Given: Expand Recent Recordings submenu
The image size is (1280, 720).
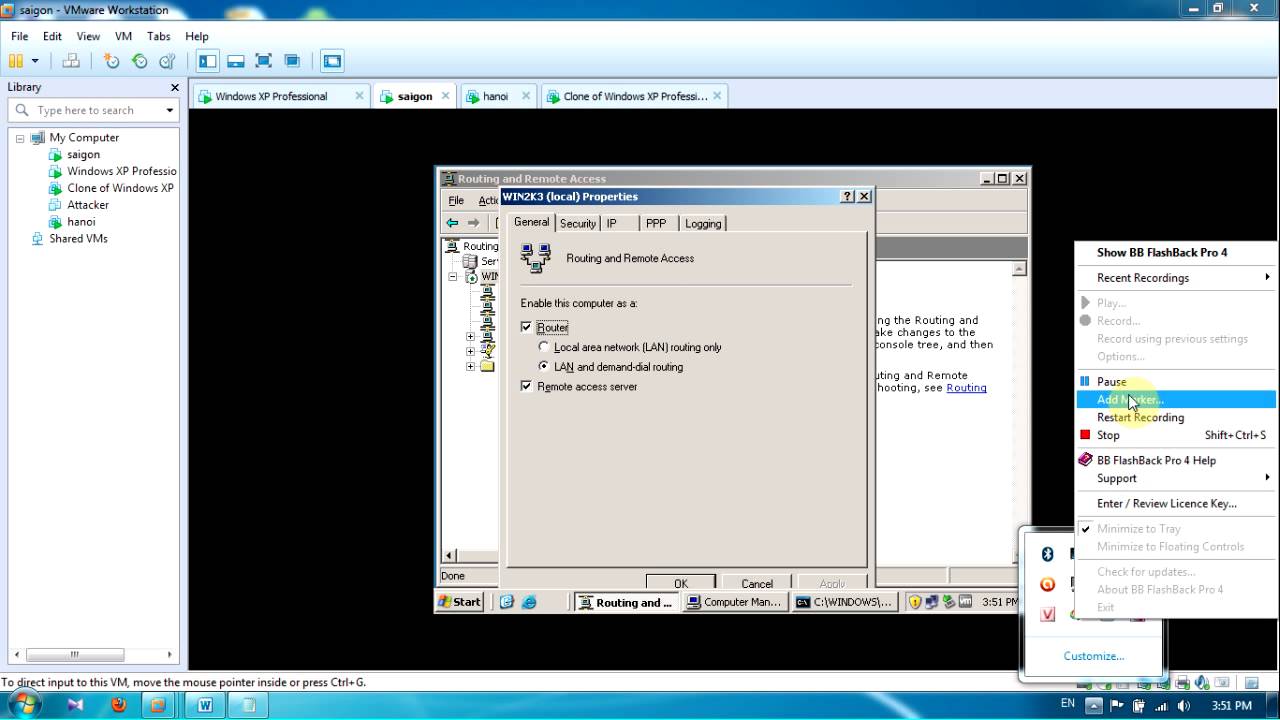Looking at the screenshot, I should point(1176,278).
